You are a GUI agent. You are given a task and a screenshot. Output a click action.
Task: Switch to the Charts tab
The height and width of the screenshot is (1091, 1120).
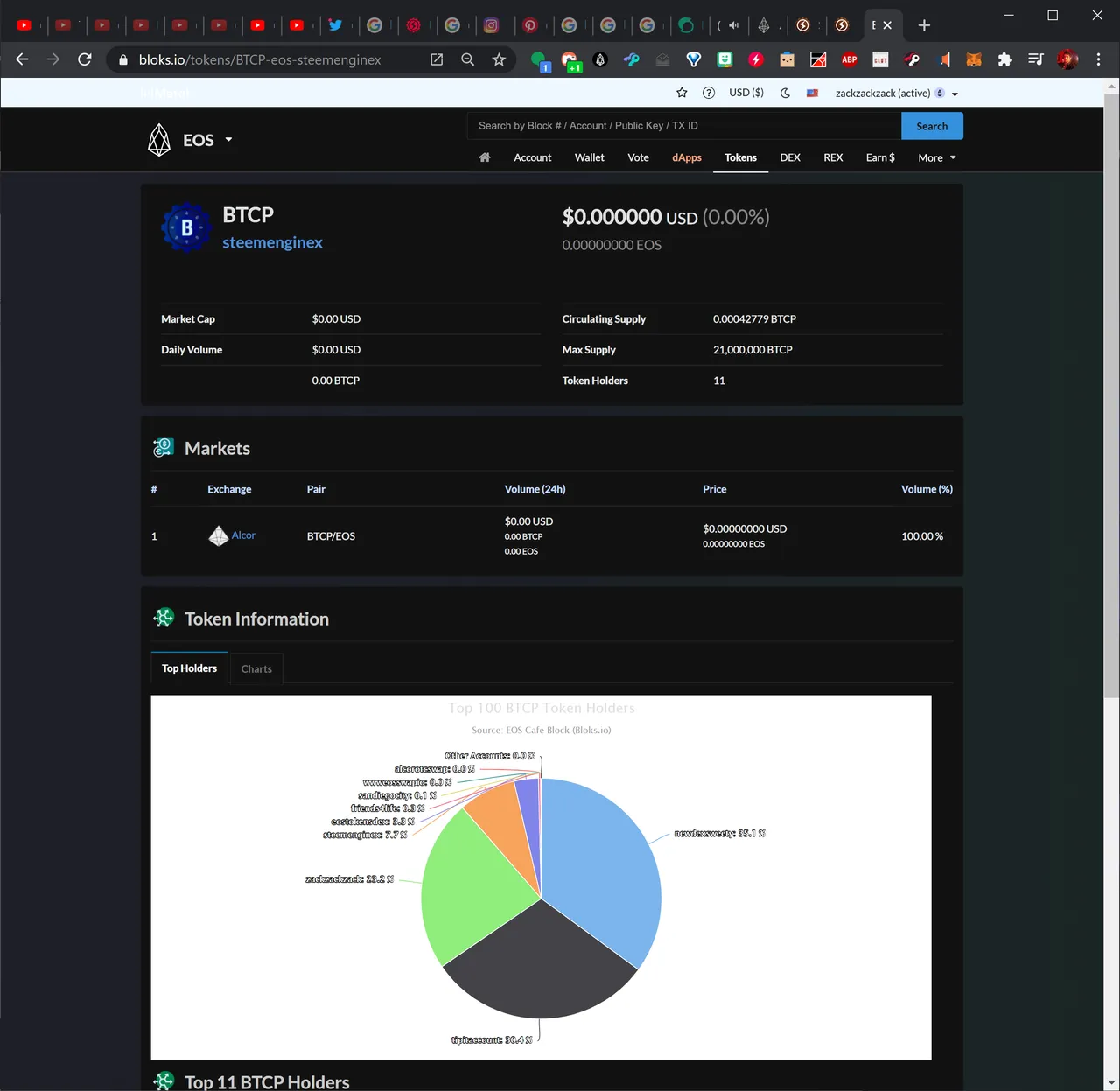(x=256, y=668)
